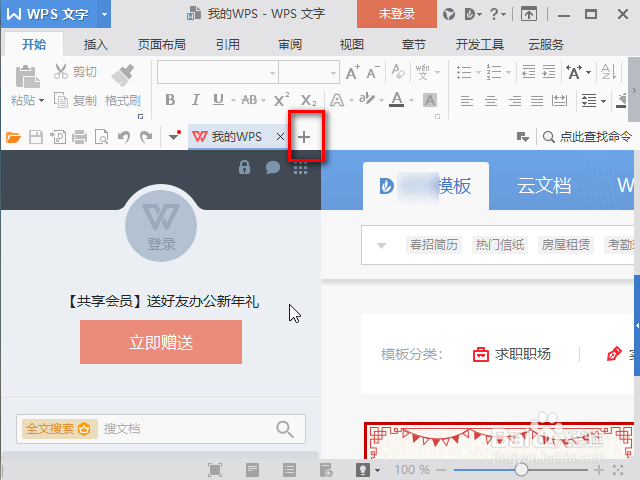
Task: Click the numbered list icon
Action: 494,72
